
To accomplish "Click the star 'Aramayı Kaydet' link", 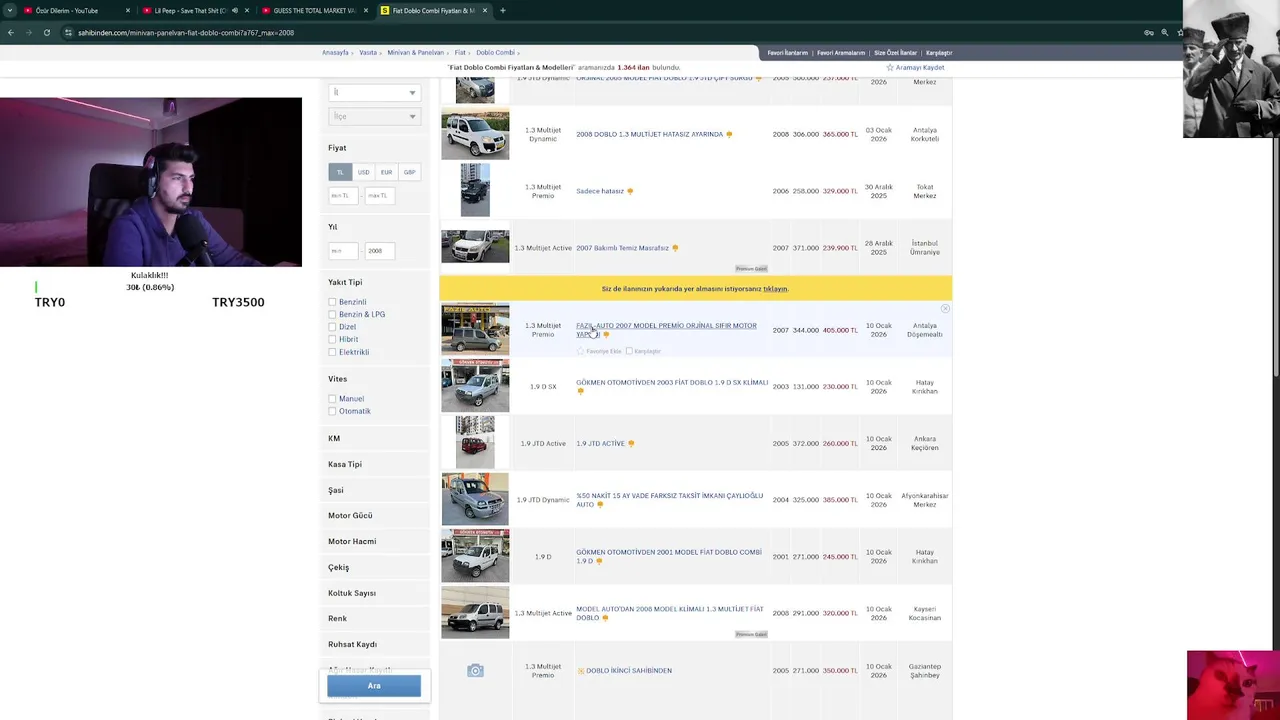I will point(915,67).
